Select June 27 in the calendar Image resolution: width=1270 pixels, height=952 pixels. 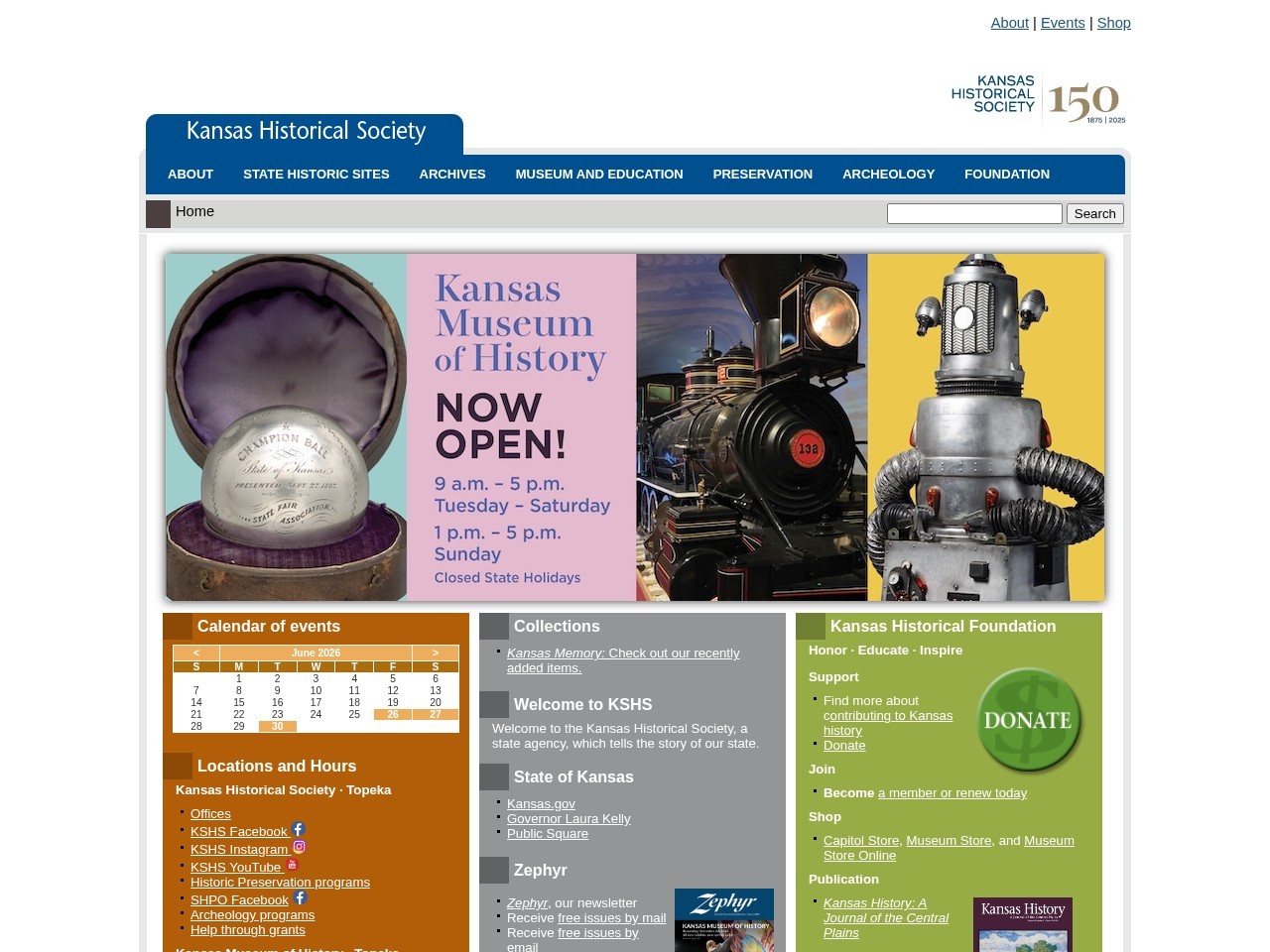pyautogui.click(x=436, y=715)
